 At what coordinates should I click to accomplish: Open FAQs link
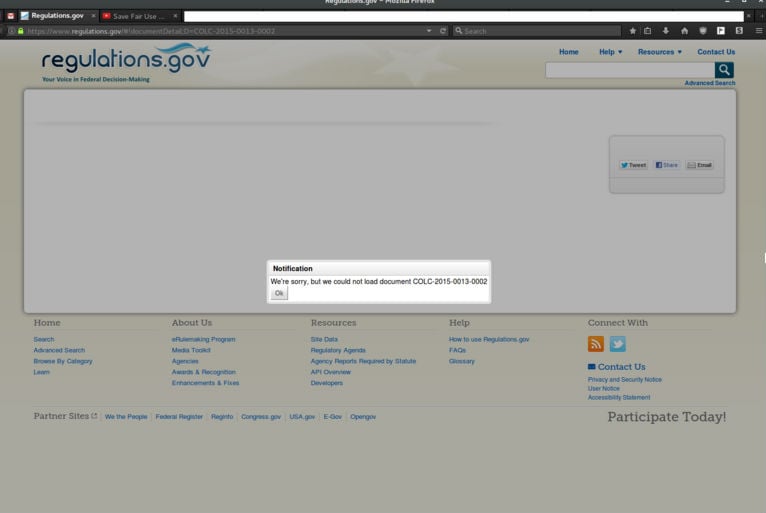pyautogui.click(x=457, y=350)
